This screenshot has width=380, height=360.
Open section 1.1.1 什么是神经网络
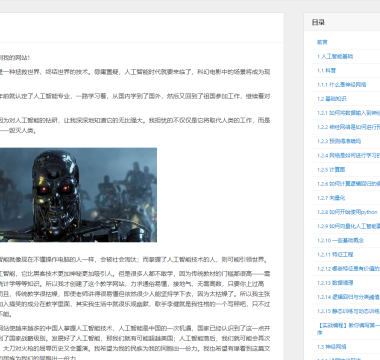pos(341,85)
